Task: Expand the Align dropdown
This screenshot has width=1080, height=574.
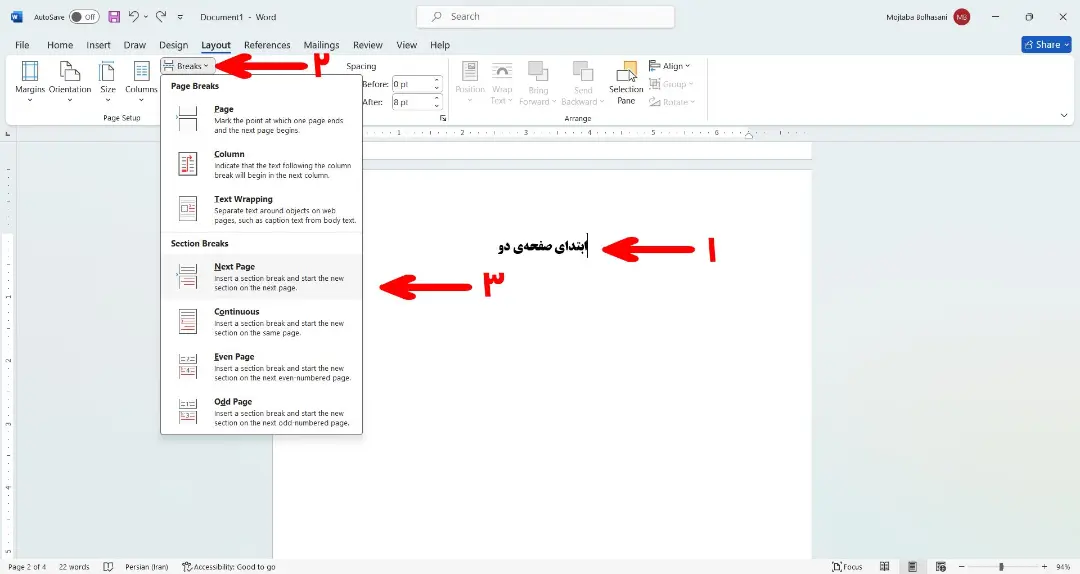Action: coord(669,66)
